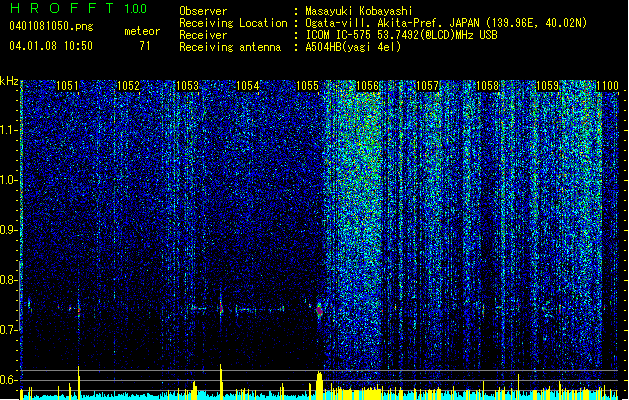Click the 1055 time marker
Screen dimensions: 629x400
307,86
